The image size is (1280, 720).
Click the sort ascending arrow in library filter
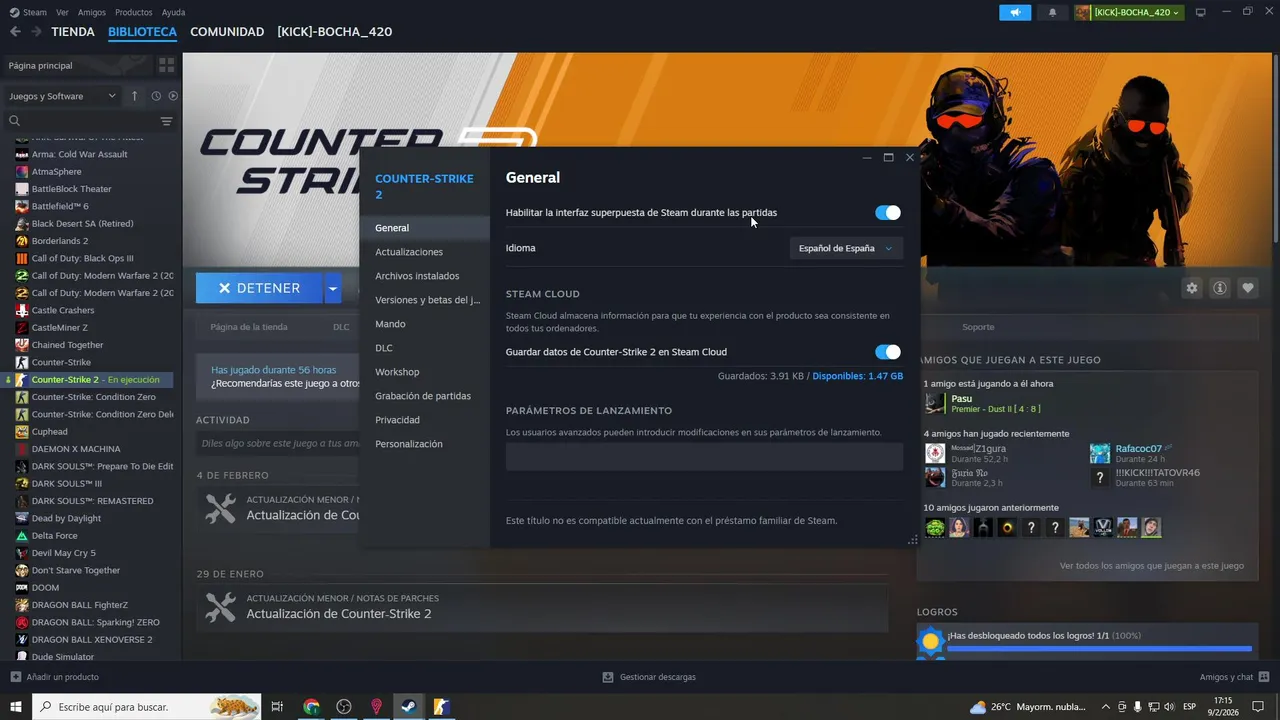click(x=135, y=96)
